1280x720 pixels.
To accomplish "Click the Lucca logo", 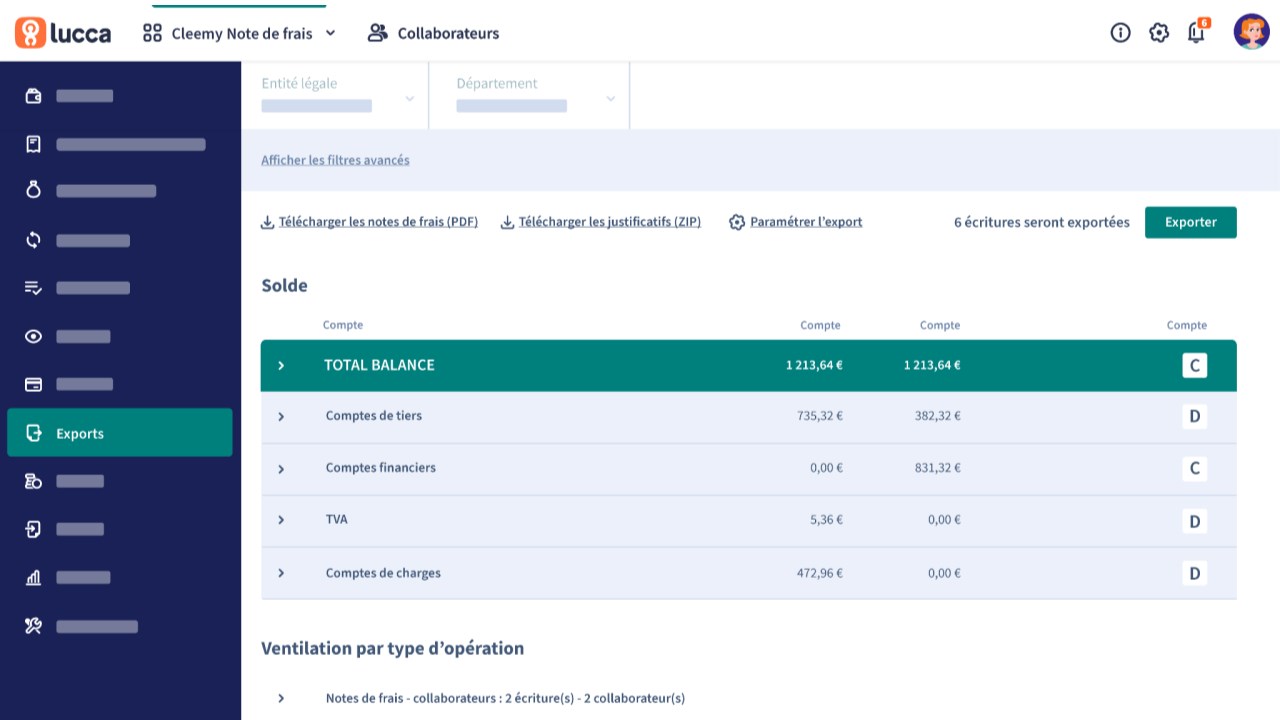I will coord(63,33).
